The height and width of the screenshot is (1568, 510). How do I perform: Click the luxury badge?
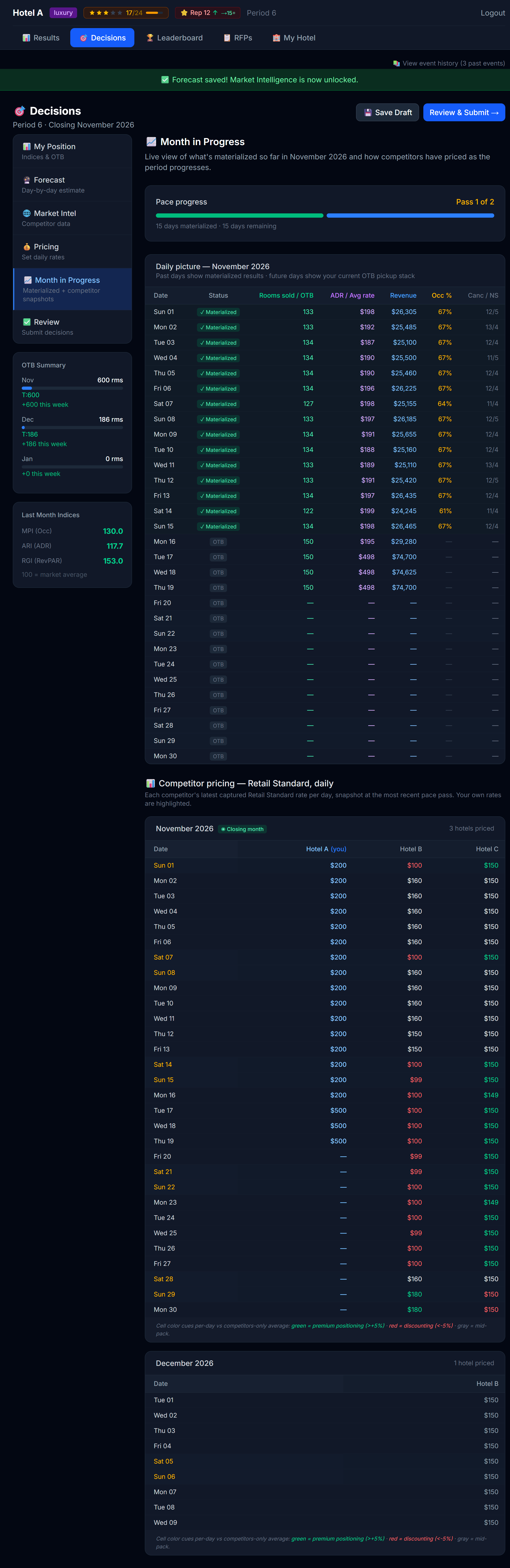click(63, 13)
